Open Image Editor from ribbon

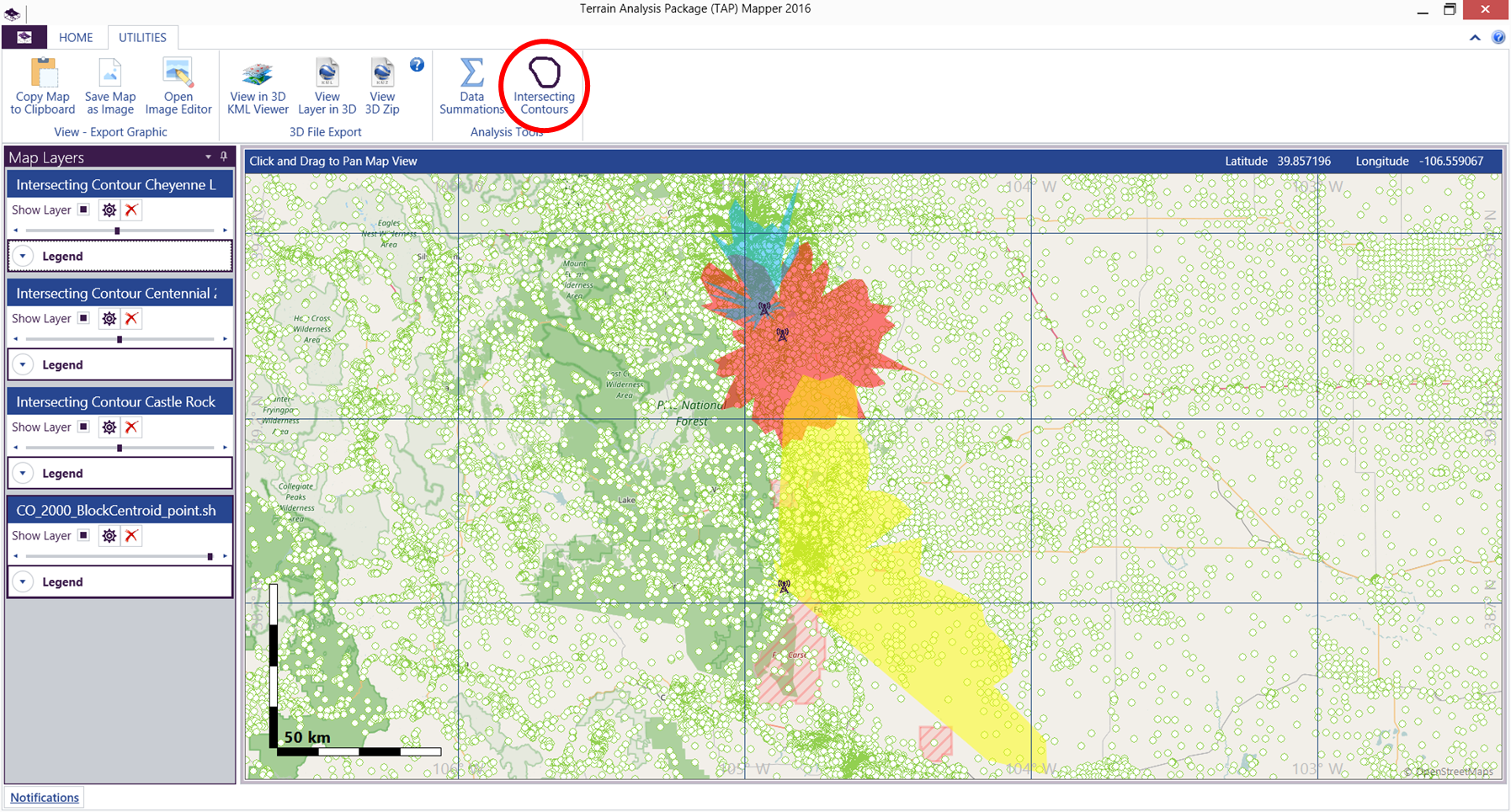coord(178,74)
